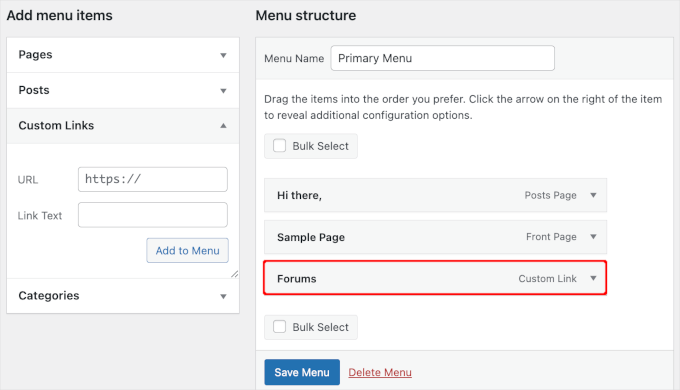
Task: Click the Add to Menu button
Action: 187,250
